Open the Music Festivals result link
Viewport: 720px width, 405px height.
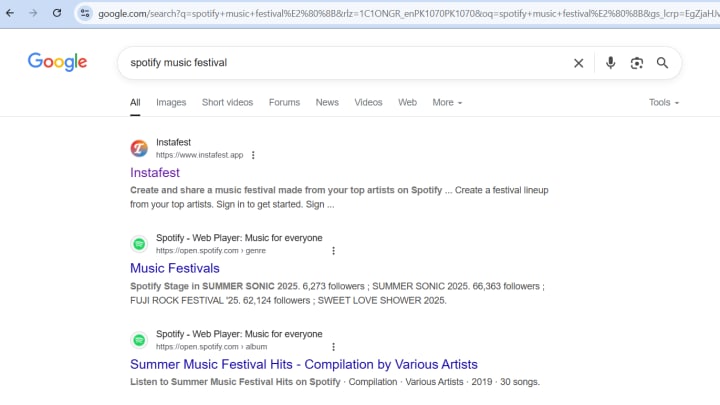point(174,268)
